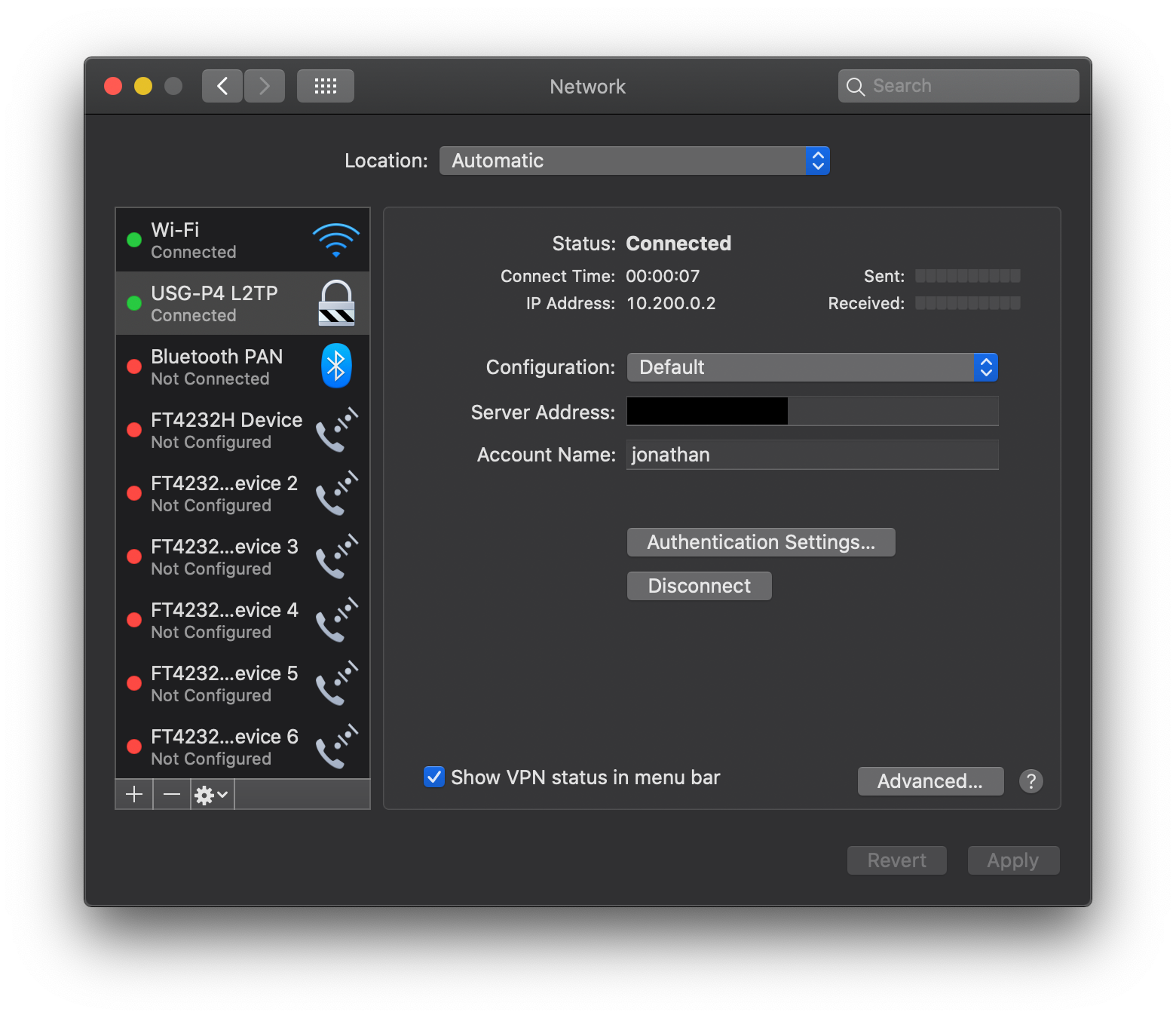
Task: Show all preferences grid icon
Action: point(325,86)
